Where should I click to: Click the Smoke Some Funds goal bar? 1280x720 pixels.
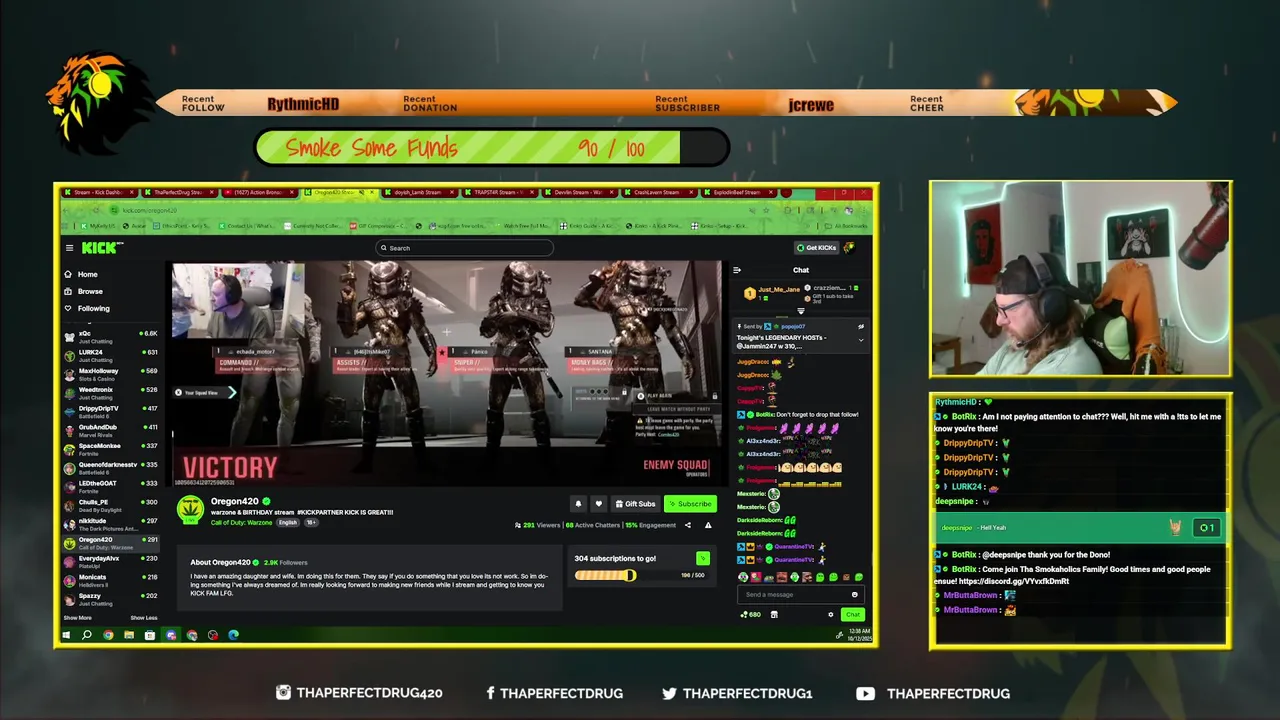tap(492, 148)
